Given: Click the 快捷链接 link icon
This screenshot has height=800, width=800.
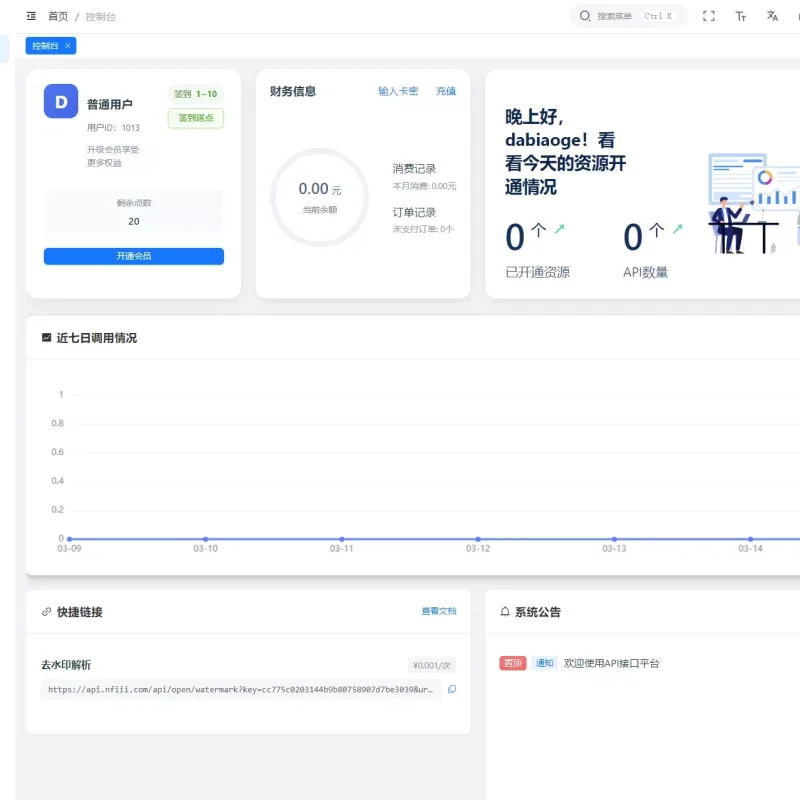Looking at the screenshot, I should pyautogui.click(x=46, y=612).
